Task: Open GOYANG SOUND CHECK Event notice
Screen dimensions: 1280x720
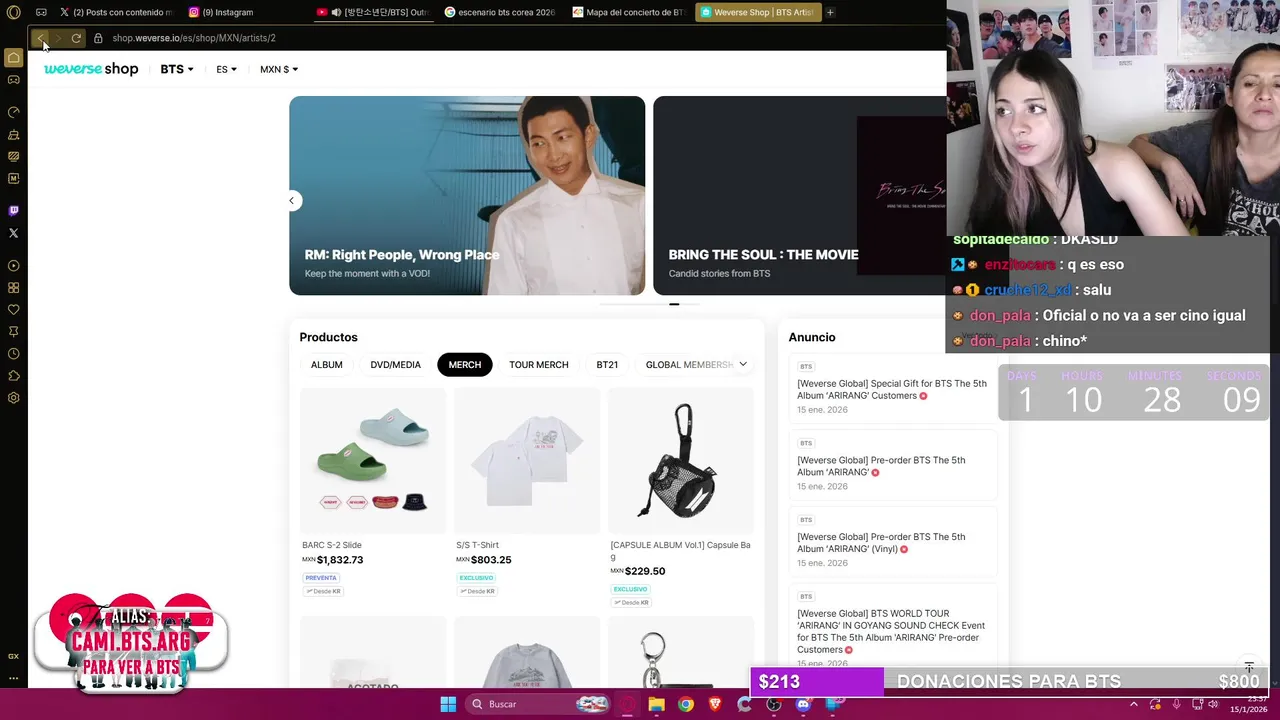Action: pyautogui.click(x=891, y=631)
